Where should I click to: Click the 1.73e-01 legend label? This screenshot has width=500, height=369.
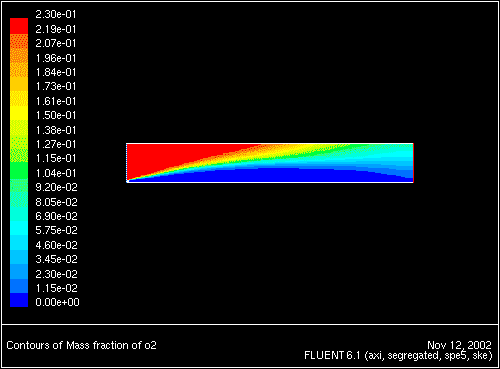pyautogui.click(x=56, y=86)
